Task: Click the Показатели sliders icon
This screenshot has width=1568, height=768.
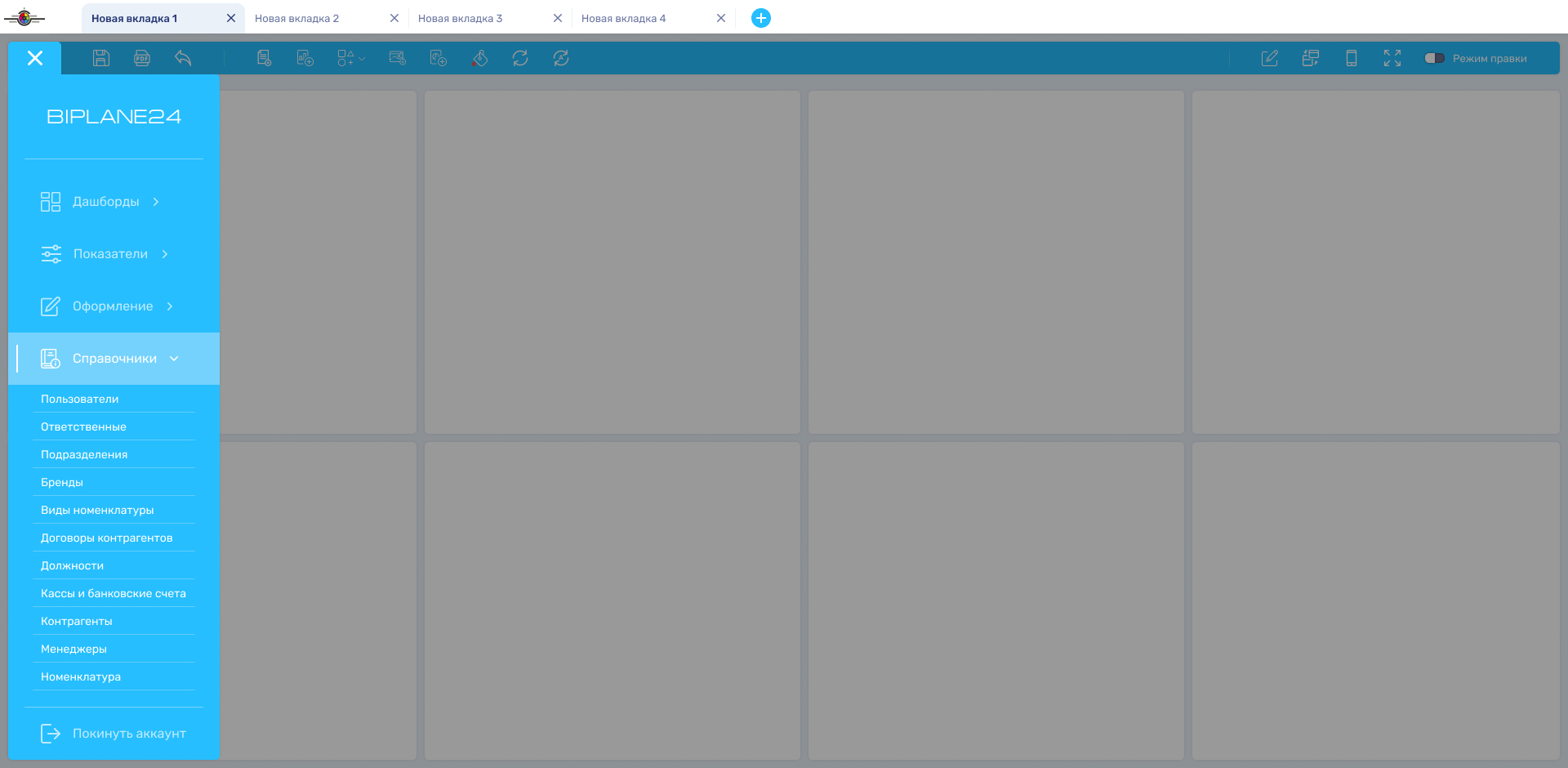Action: 51,254
